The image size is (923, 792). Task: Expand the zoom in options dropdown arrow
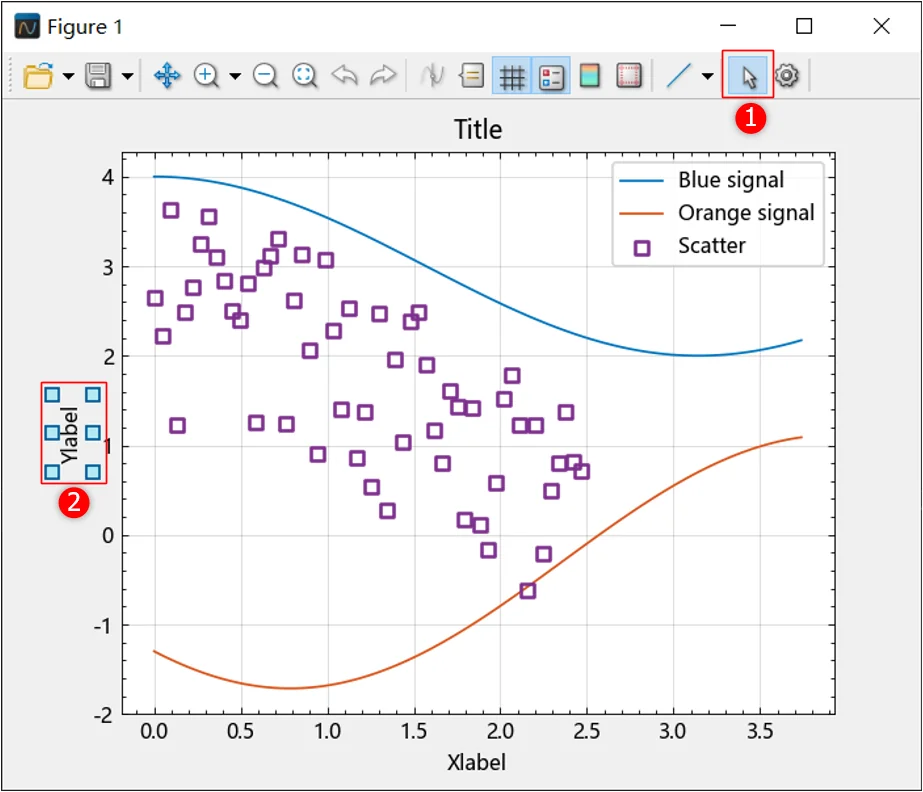(x=235, y=76)
